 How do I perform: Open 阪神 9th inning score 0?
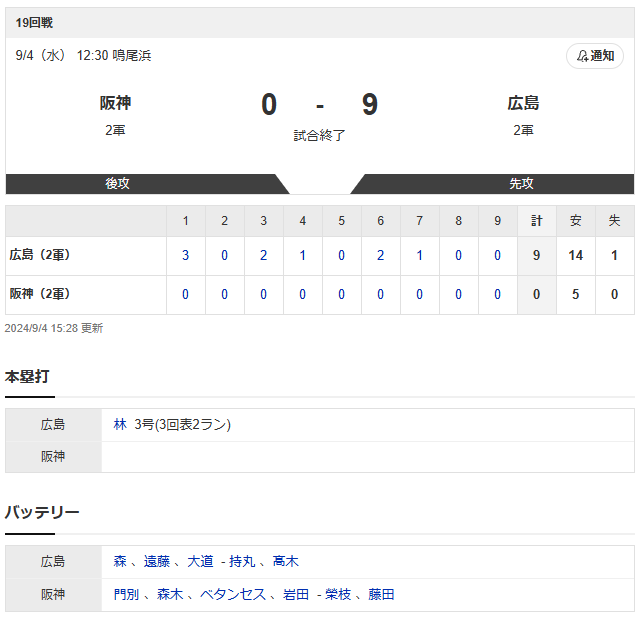[x=497, y=294]
